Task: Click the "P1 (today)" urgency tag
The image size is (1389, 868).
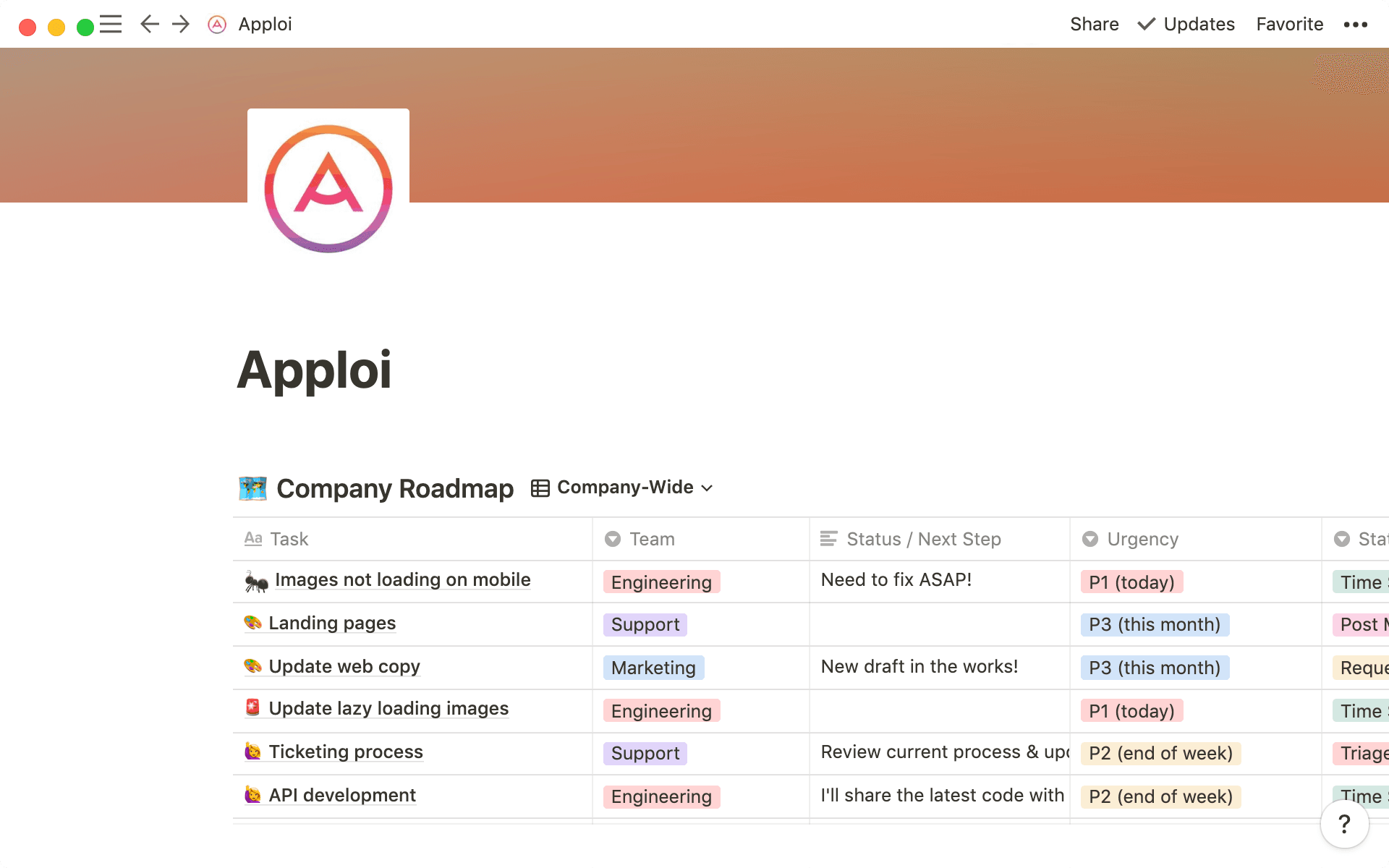Action: [1131, 582]
